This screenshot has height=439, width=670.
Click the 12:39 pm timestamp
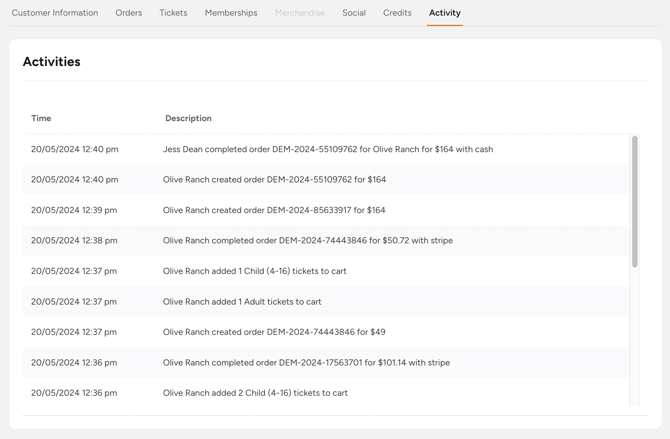[74, 210]
